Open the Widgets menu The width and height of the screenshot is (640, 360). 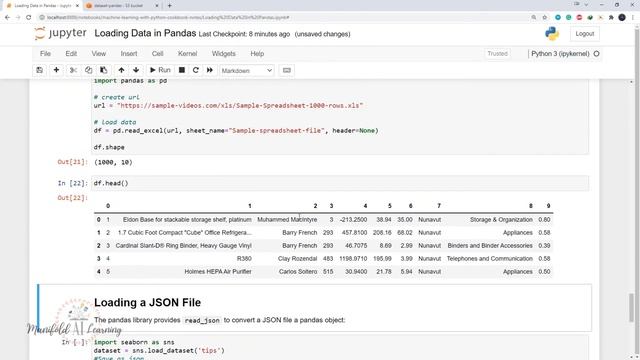[x=224, y=53]
